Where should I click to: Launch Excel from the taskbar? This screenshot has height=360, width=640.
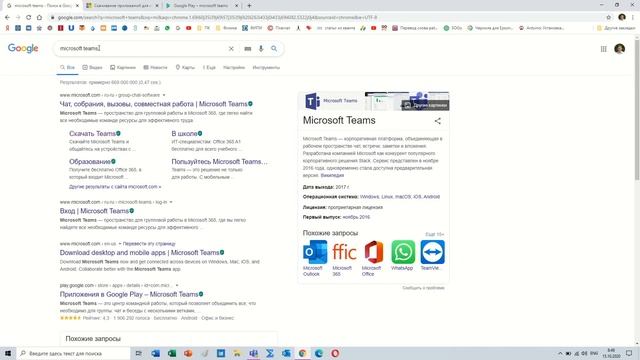tap(172, 353)
